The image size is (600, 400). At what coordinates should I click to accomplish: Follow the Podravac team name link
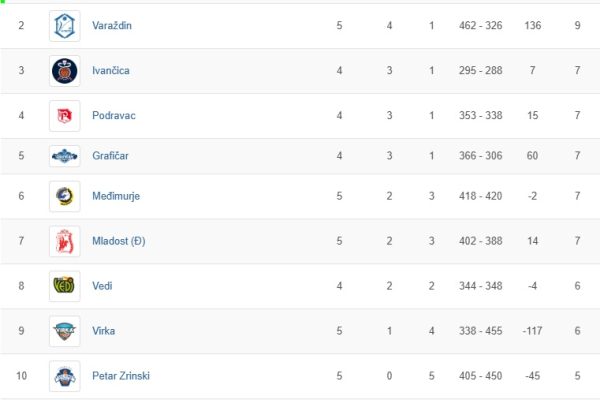coord(114,116)
